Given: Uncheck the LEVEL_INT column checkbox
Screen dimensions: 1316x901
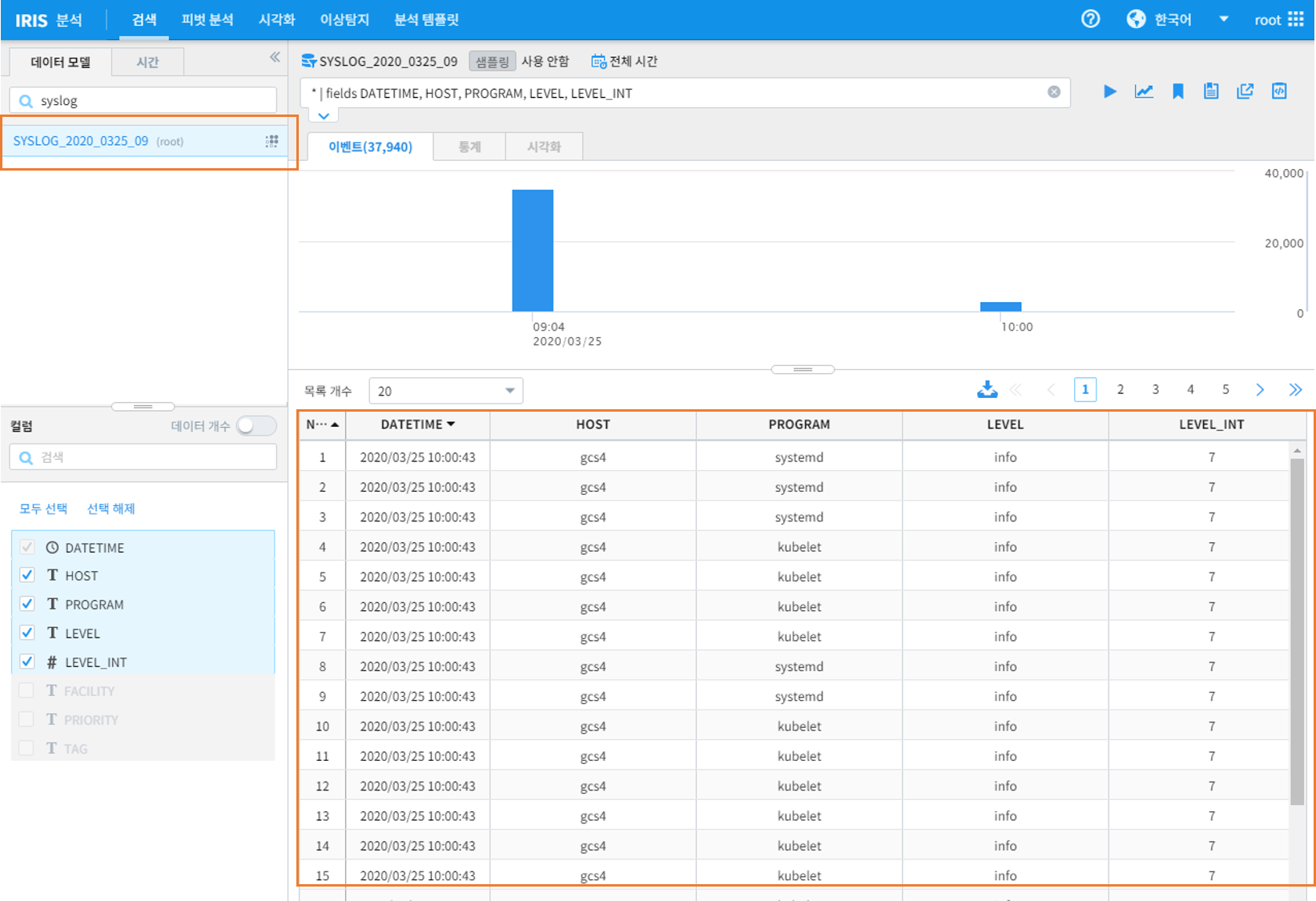Looking at the screenshot, I should click(x=27, y=662).
